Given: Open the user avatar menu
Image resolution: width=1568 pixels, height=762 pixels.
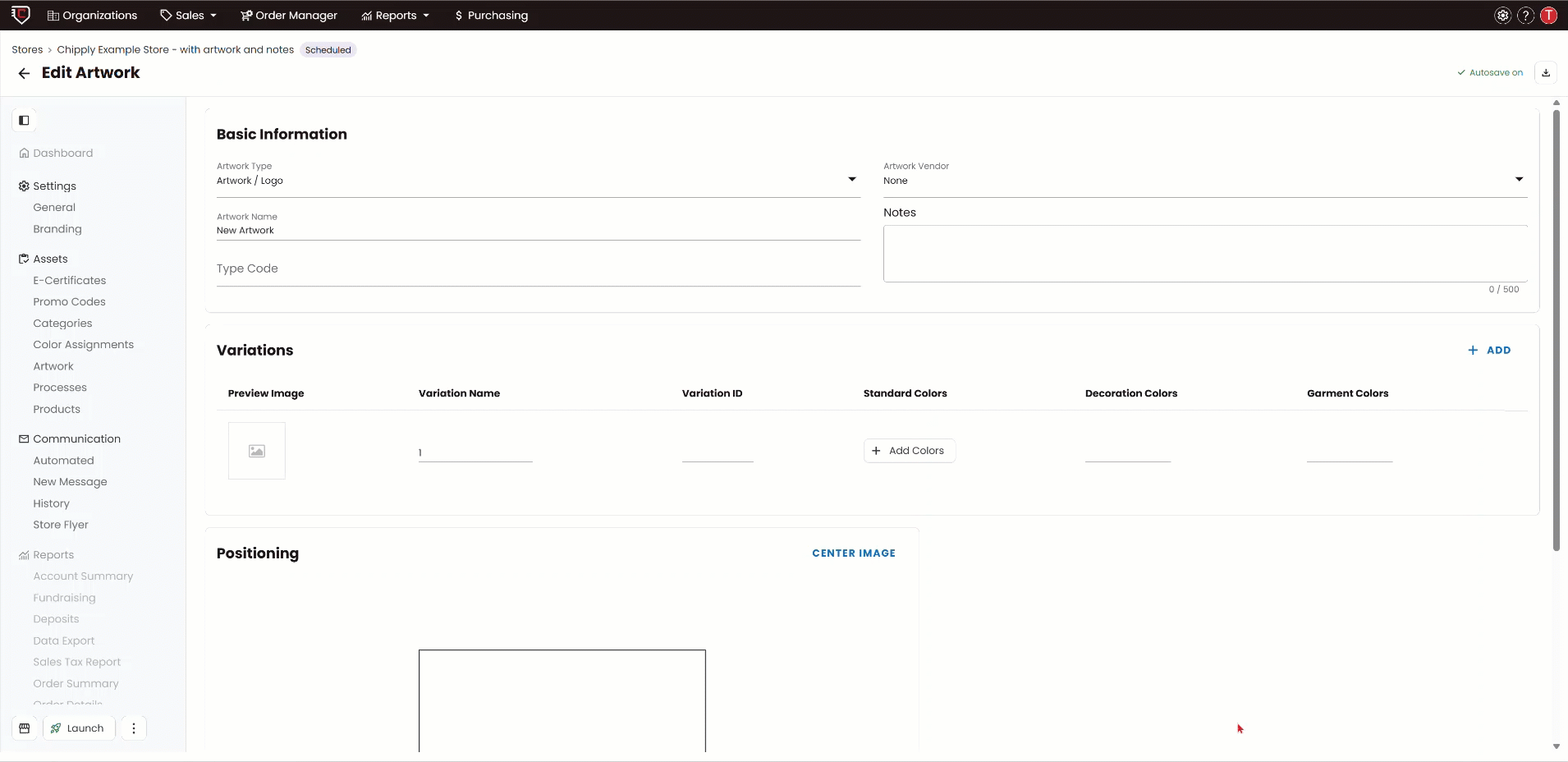Looking at the screenshot, I should click(x=1548, y=16).
